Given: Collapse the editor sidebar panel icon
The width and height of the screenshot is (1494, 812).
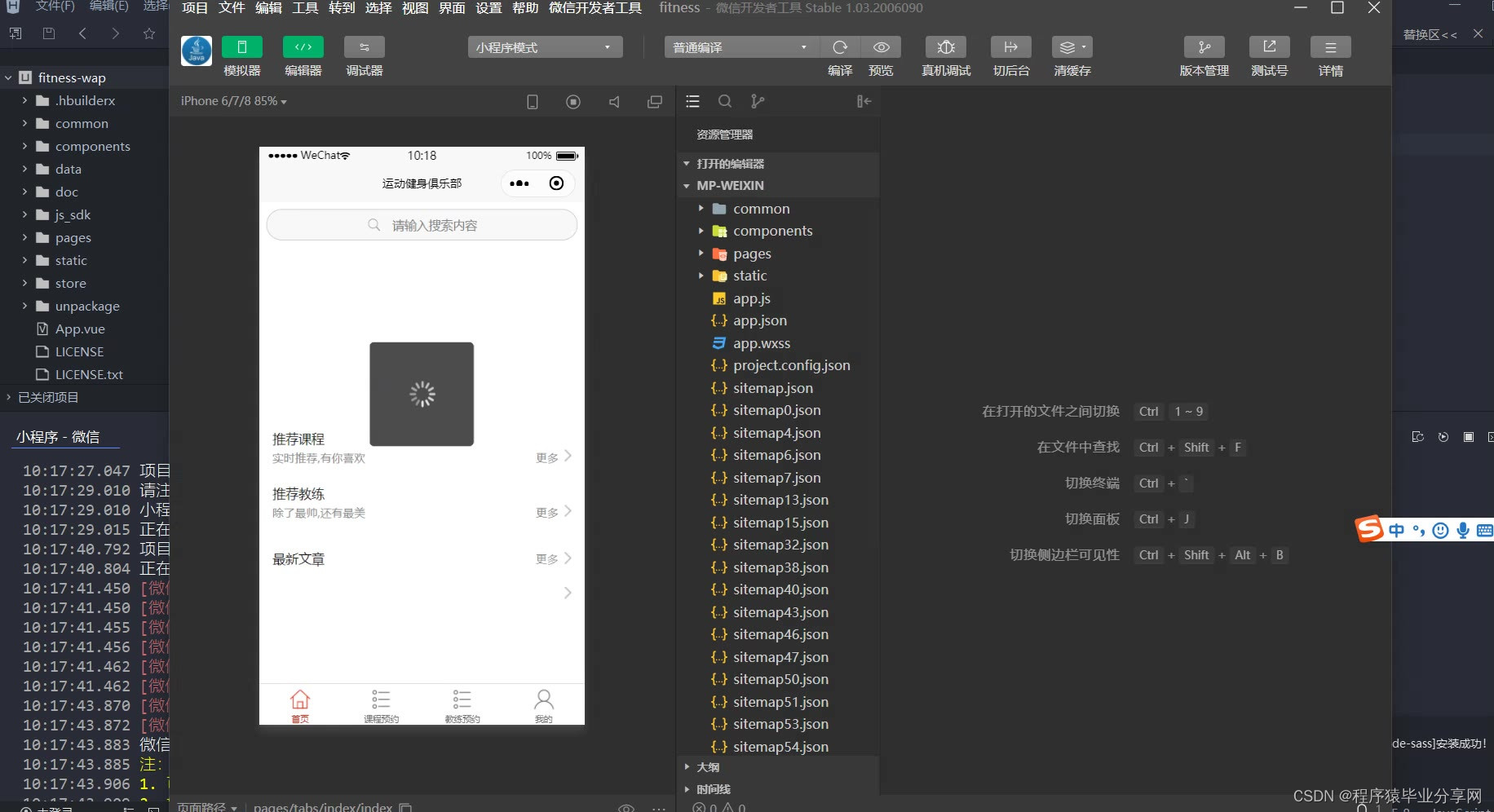Looking at the screenshot, I should click(864, 101).
